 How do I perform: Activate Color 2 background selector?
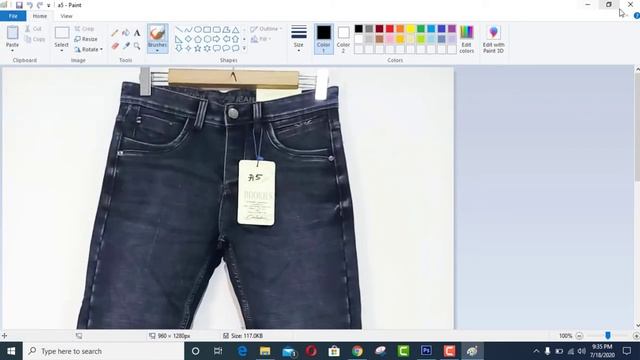pos(343,39)
